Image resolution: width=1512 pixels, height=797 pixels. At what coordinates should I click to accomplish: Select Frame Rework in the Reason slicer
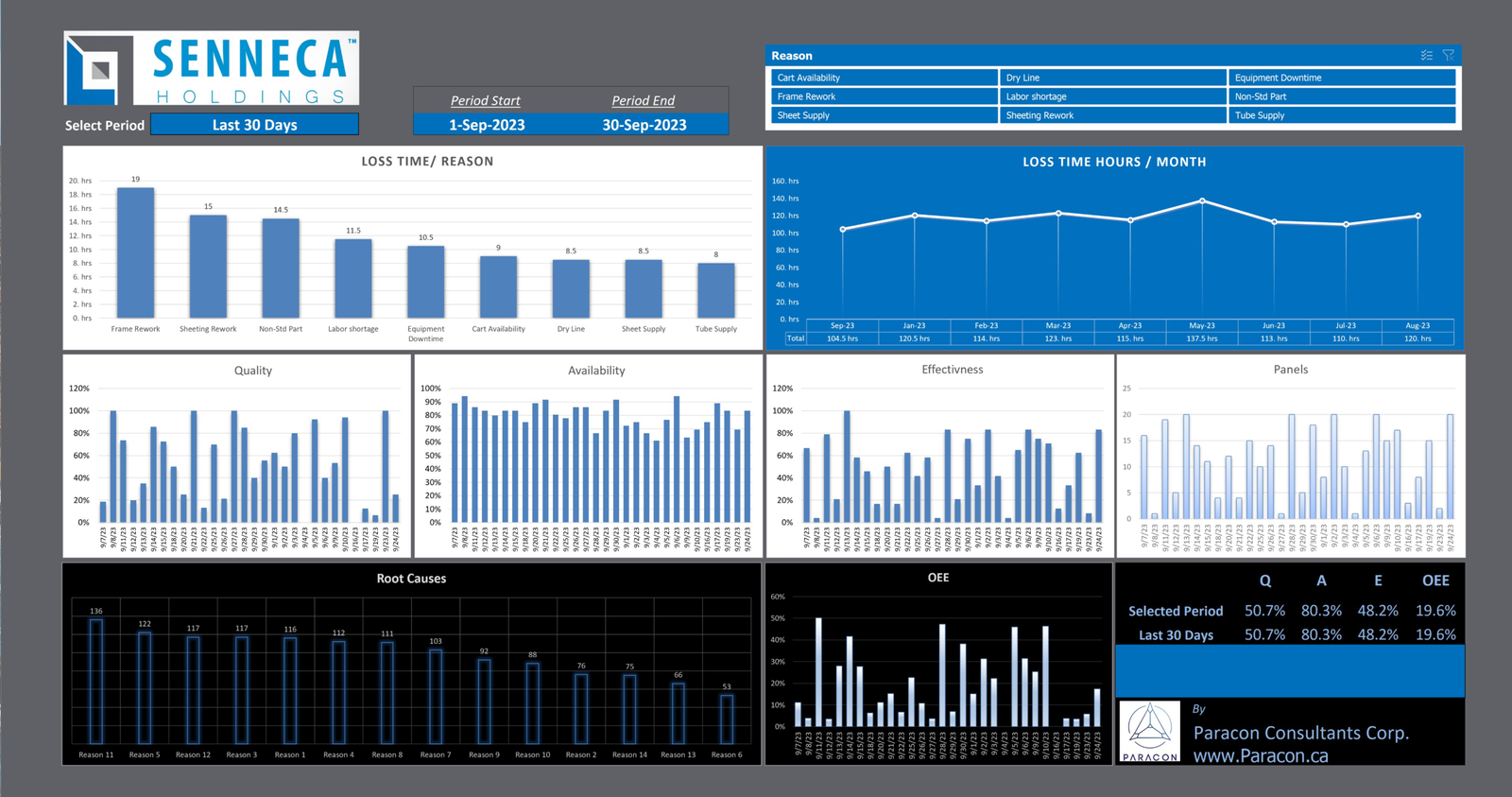click(884, 96)
